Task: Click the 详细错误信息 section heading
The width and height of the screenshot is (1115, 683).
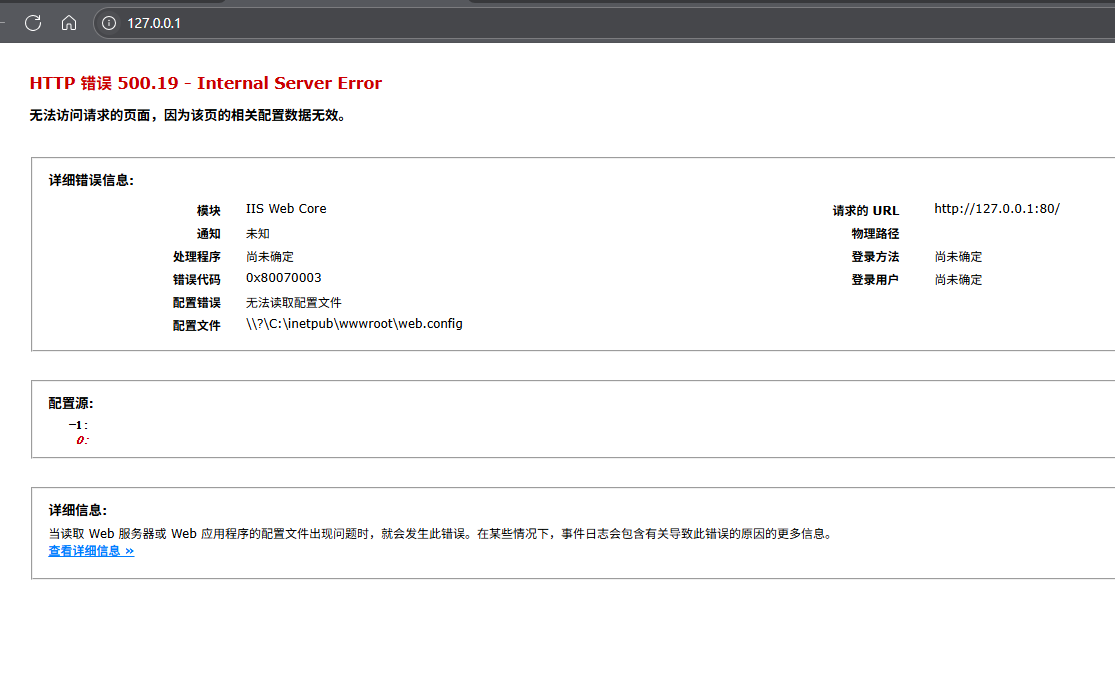Action: point(91,181)
